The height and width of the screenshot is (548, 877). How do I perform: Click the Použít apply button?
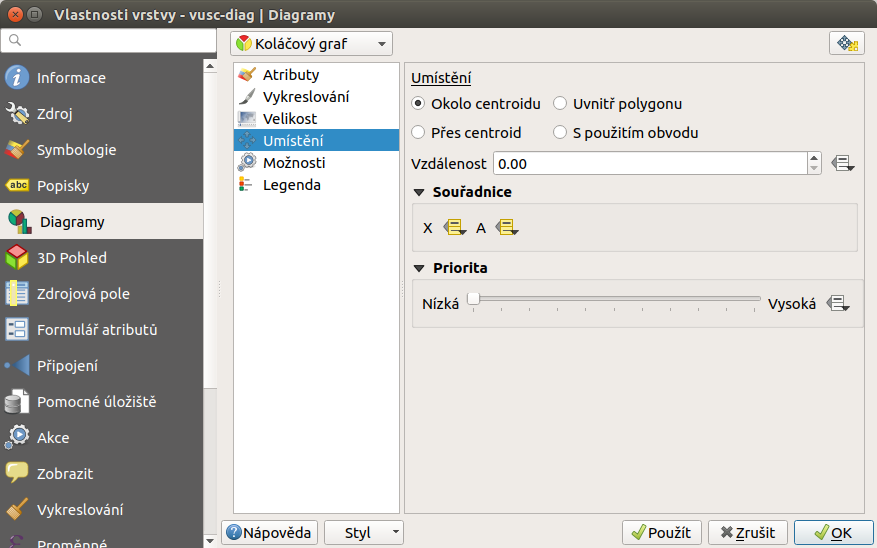click(x=662, y=532)
